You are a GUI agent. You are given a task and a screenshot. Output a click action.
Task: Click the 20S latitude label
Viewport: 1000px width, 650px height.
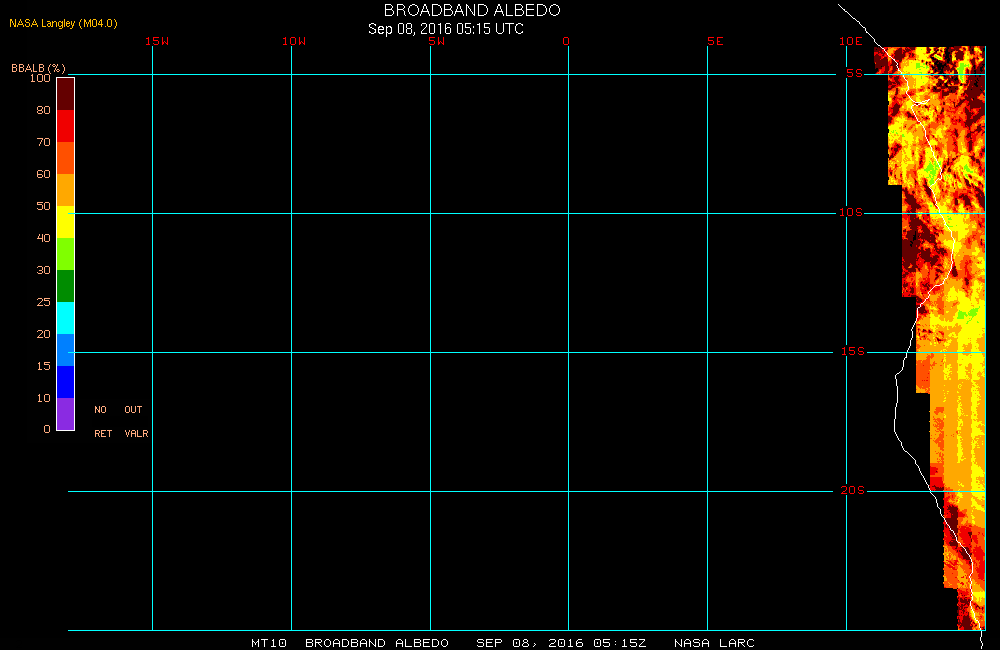tap(853, 491)
